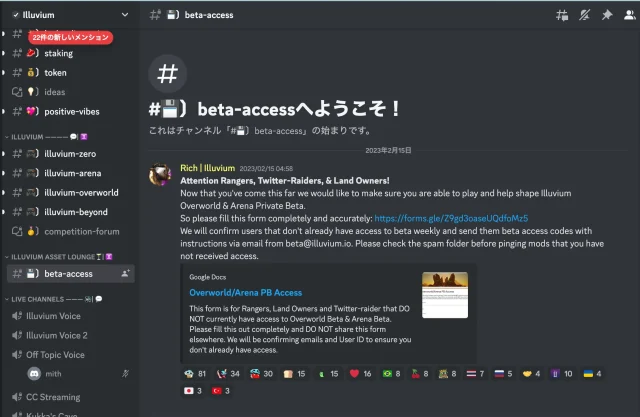Toggle the Brazil flag reaction
This screenshot has width=640, height=417.
tap(391, 374)
